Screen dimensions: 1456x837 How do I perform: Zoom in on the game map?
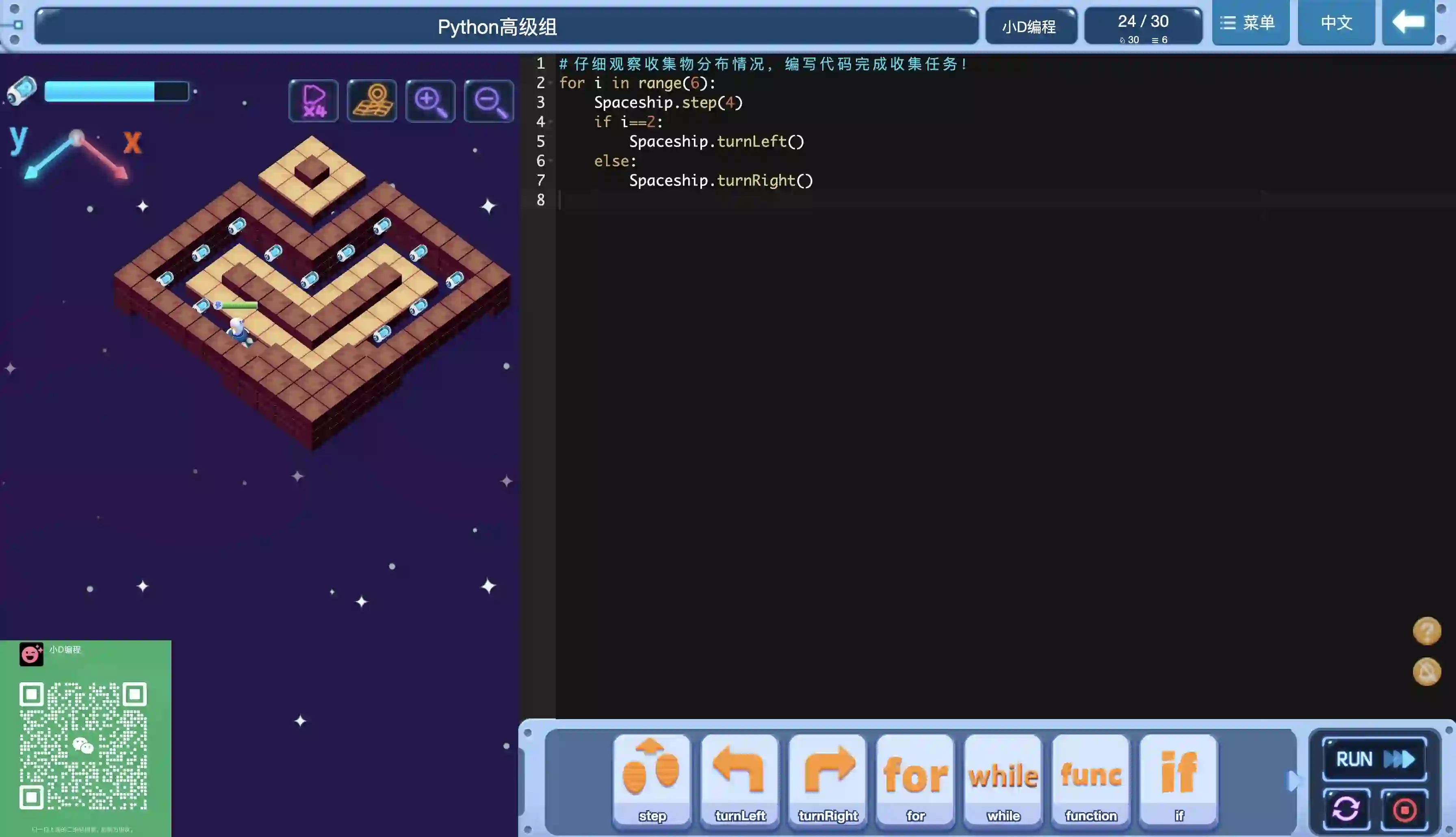[430, 101]
